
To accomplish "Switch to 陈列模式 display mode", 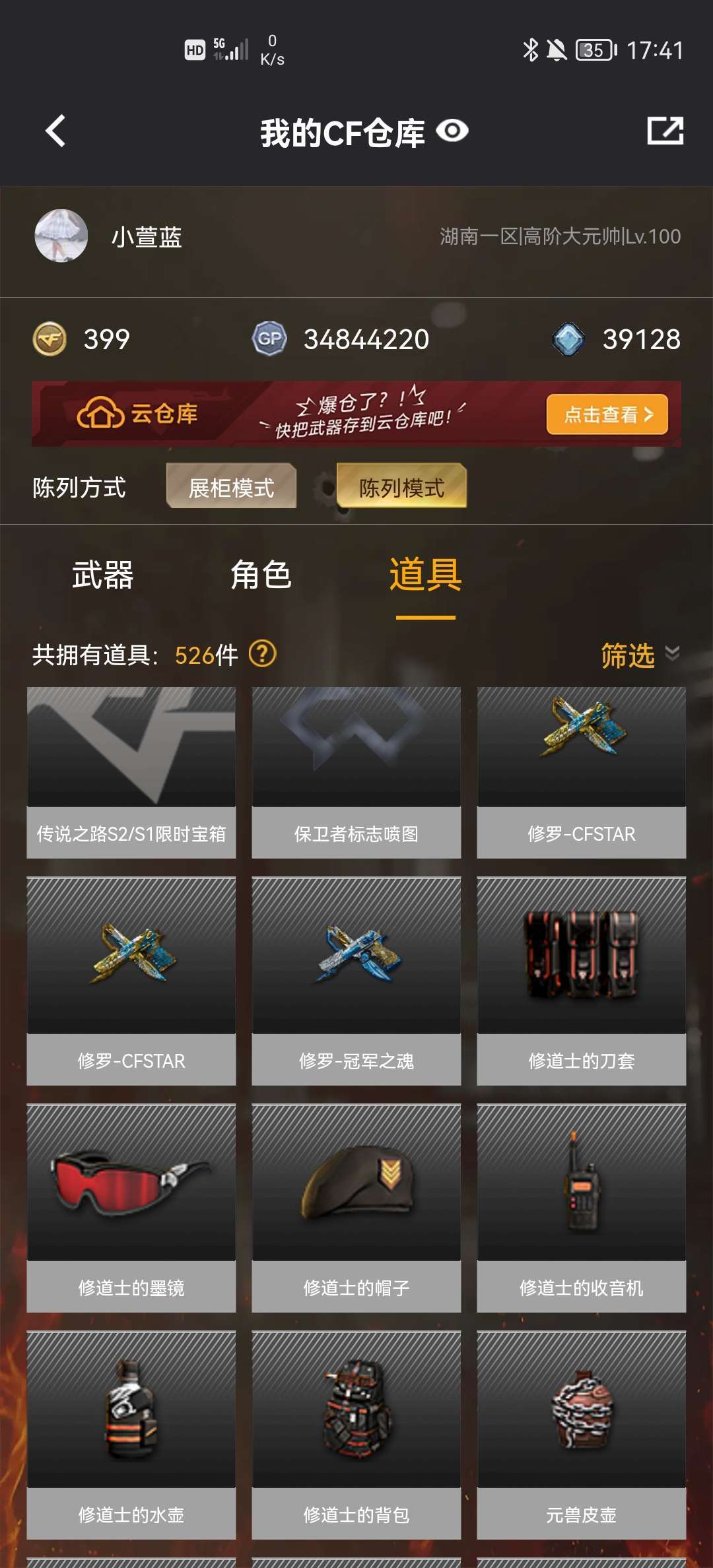I will tap(401, 486).
